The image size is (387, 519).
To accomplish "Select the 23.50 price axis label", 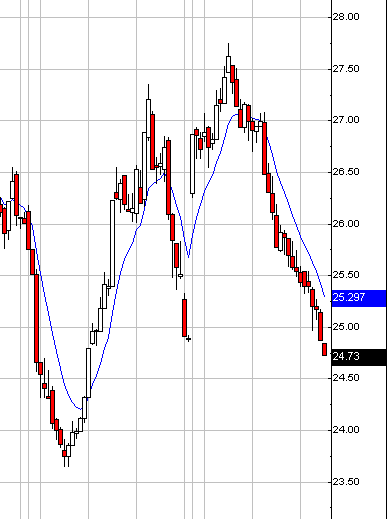I will pyautogui.click(x=346, y=482).
